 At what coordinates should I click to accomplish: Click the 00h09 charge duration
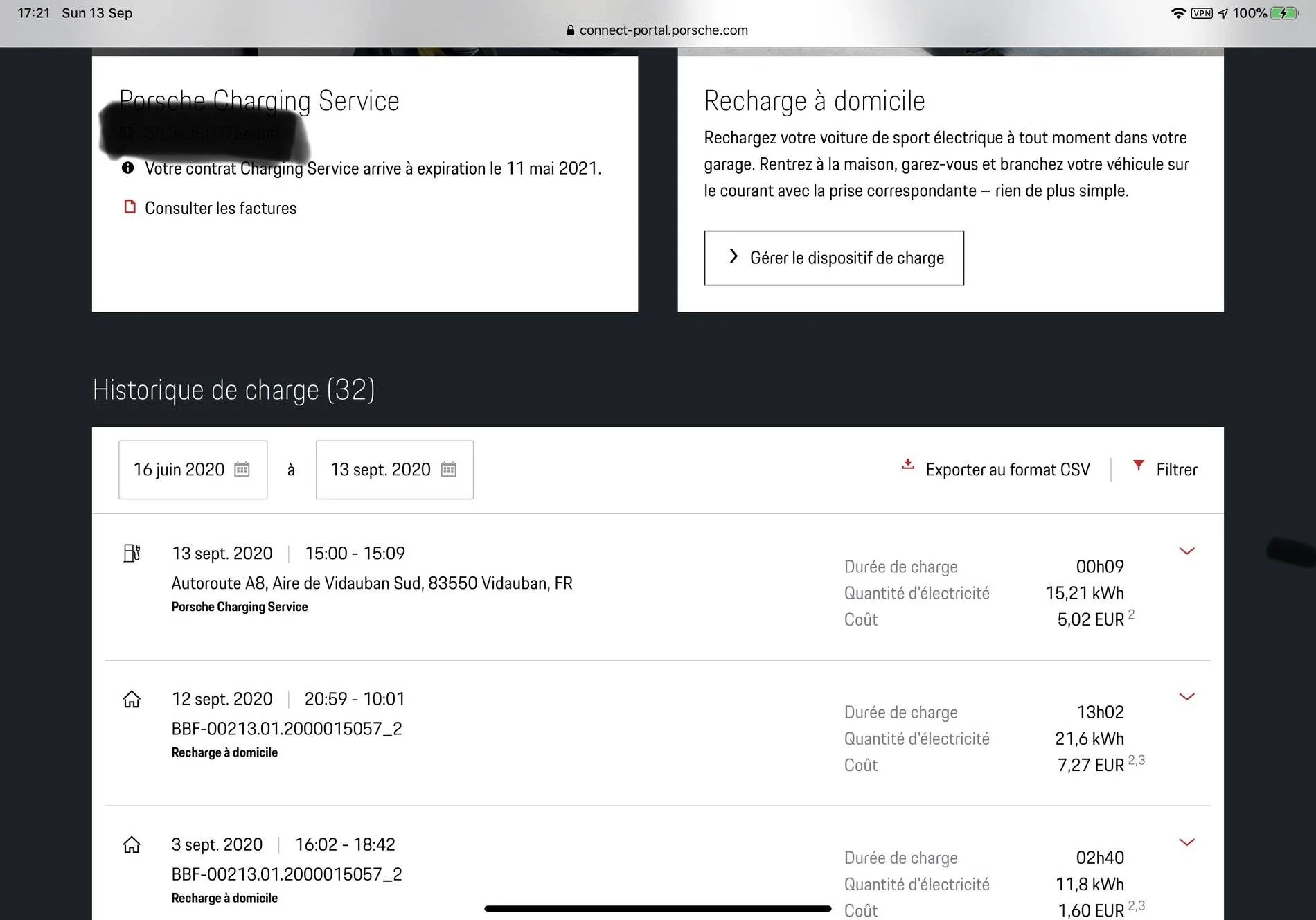[x=1100, y=567]
